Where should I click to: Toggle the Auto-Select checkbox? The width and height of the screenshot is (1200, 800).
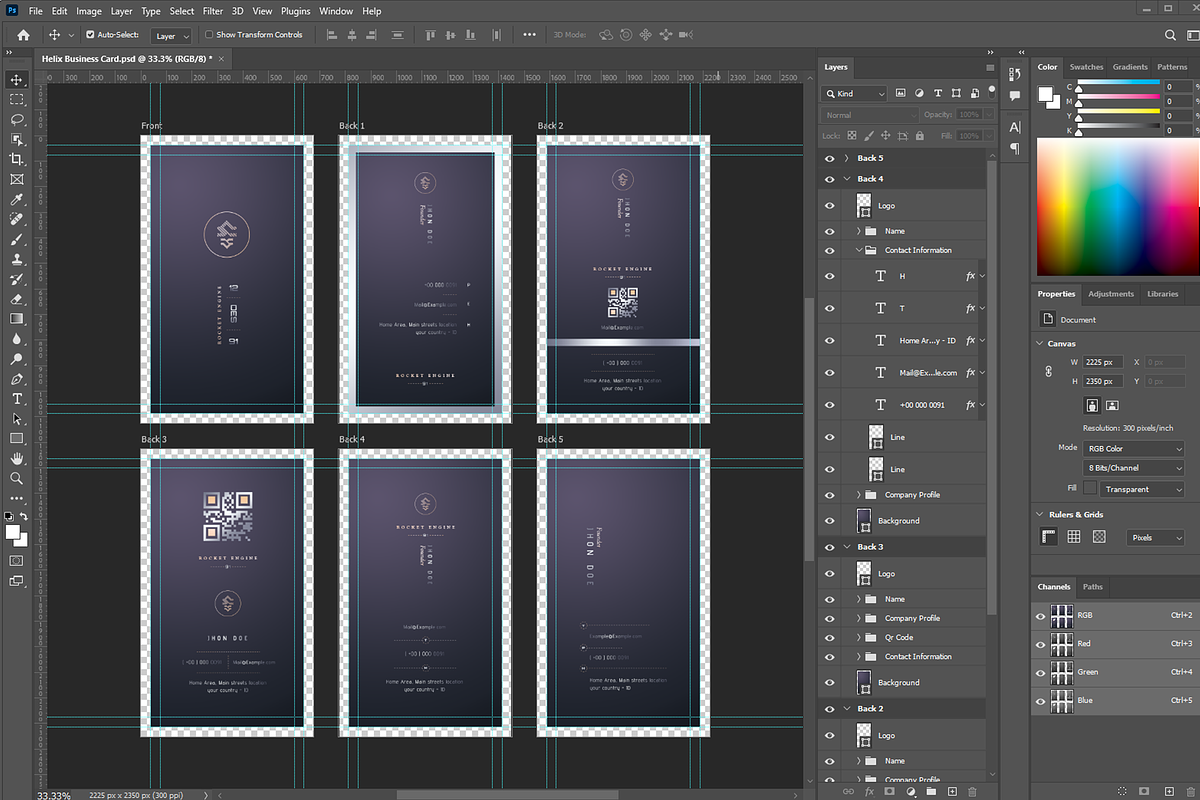pos(89,35)
